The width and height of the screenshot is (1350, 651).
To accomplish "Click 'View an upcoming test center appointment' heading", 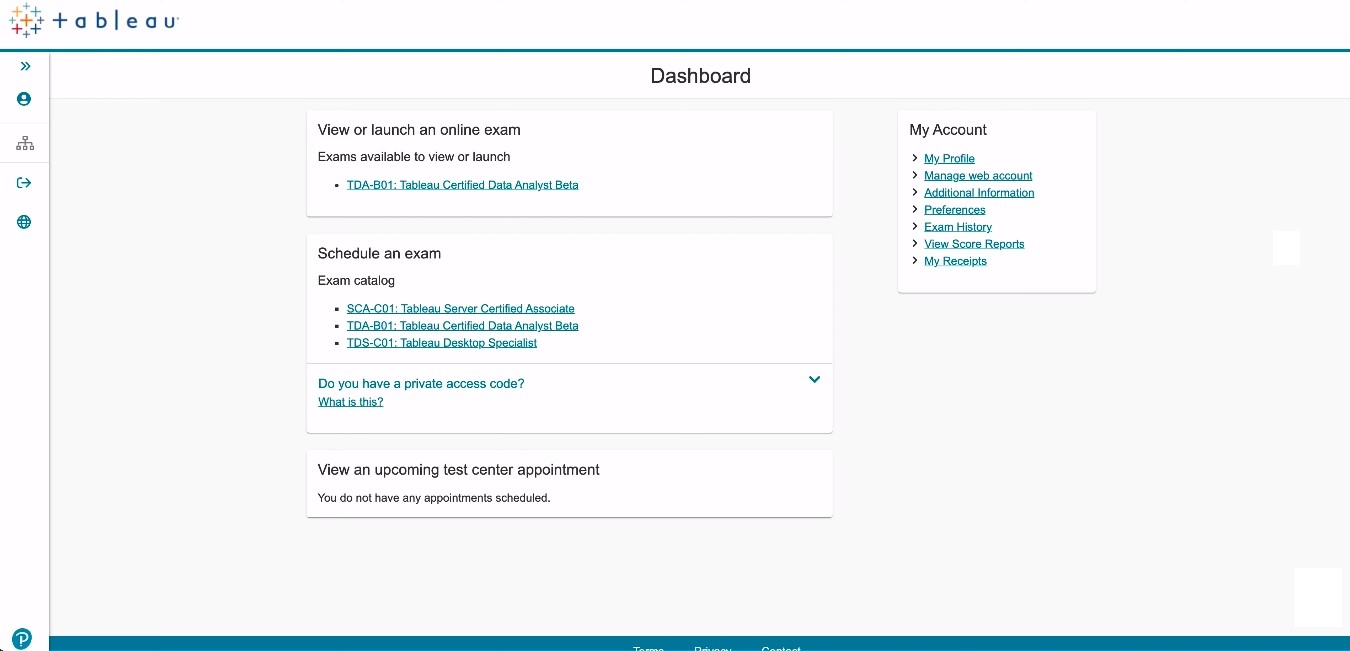I will tap(459, 470).
